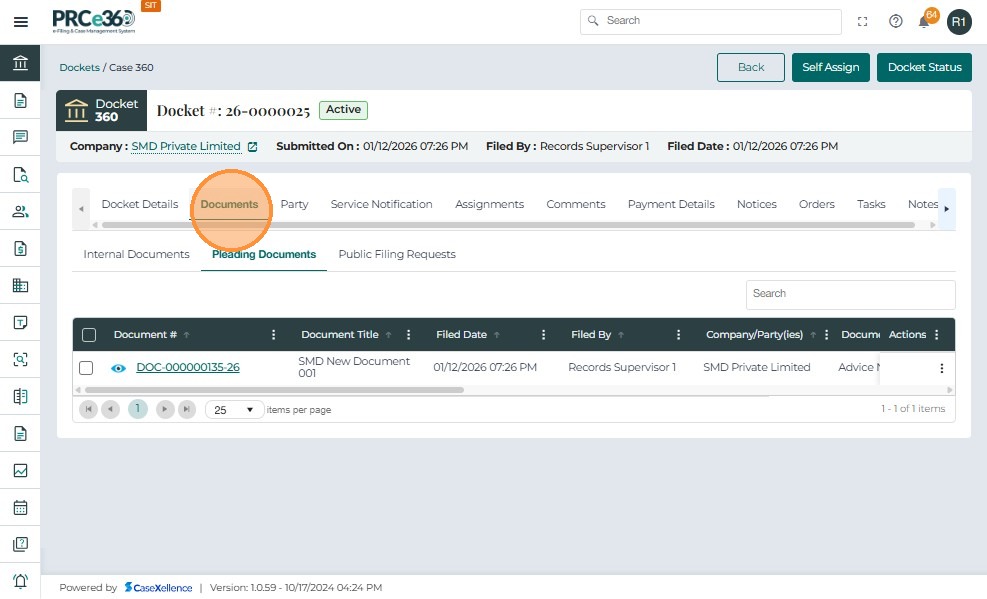Sort by Filed Date column
987x599 pixels.
(x=461, y=335)
